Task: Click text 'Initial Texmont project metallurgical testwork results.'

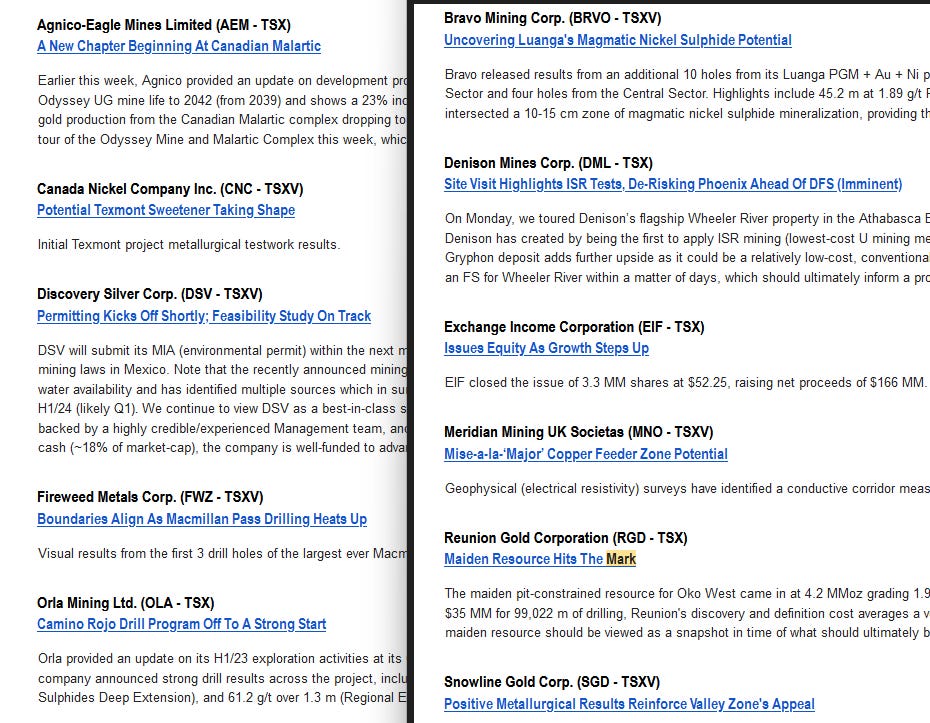Action: [x=189, y=244]
